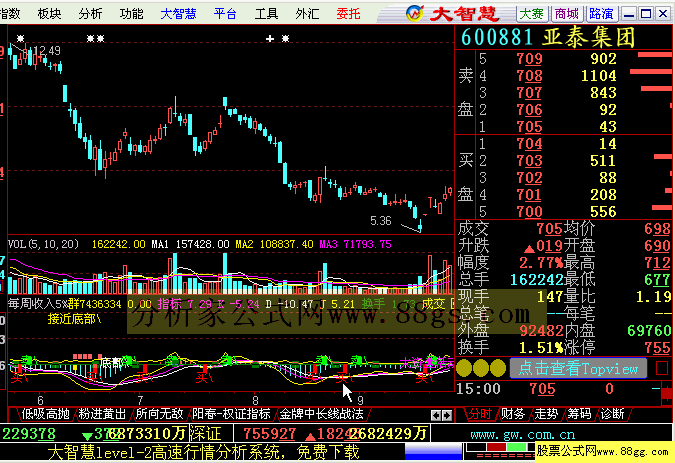Click buy level 4 price 701
The width and height of the screenshot is (675, 463).
pyautogui.click(x=529, y=194)
